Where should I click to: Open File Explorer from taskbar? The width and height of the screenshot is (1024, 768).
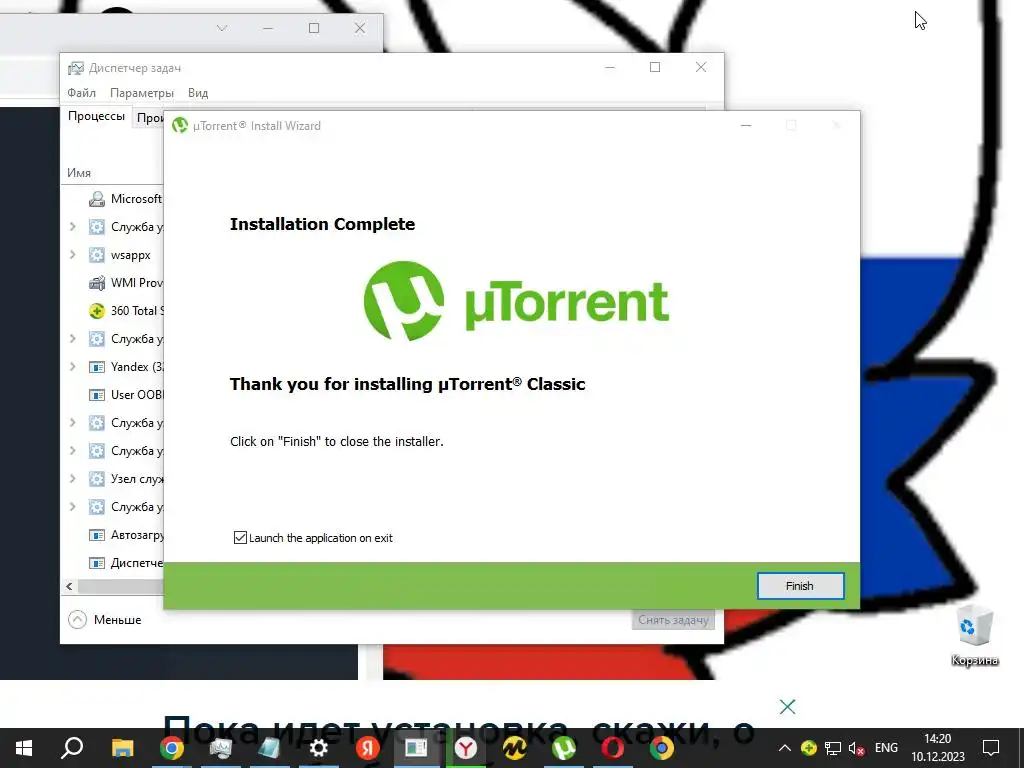click(x=122, y=748)
